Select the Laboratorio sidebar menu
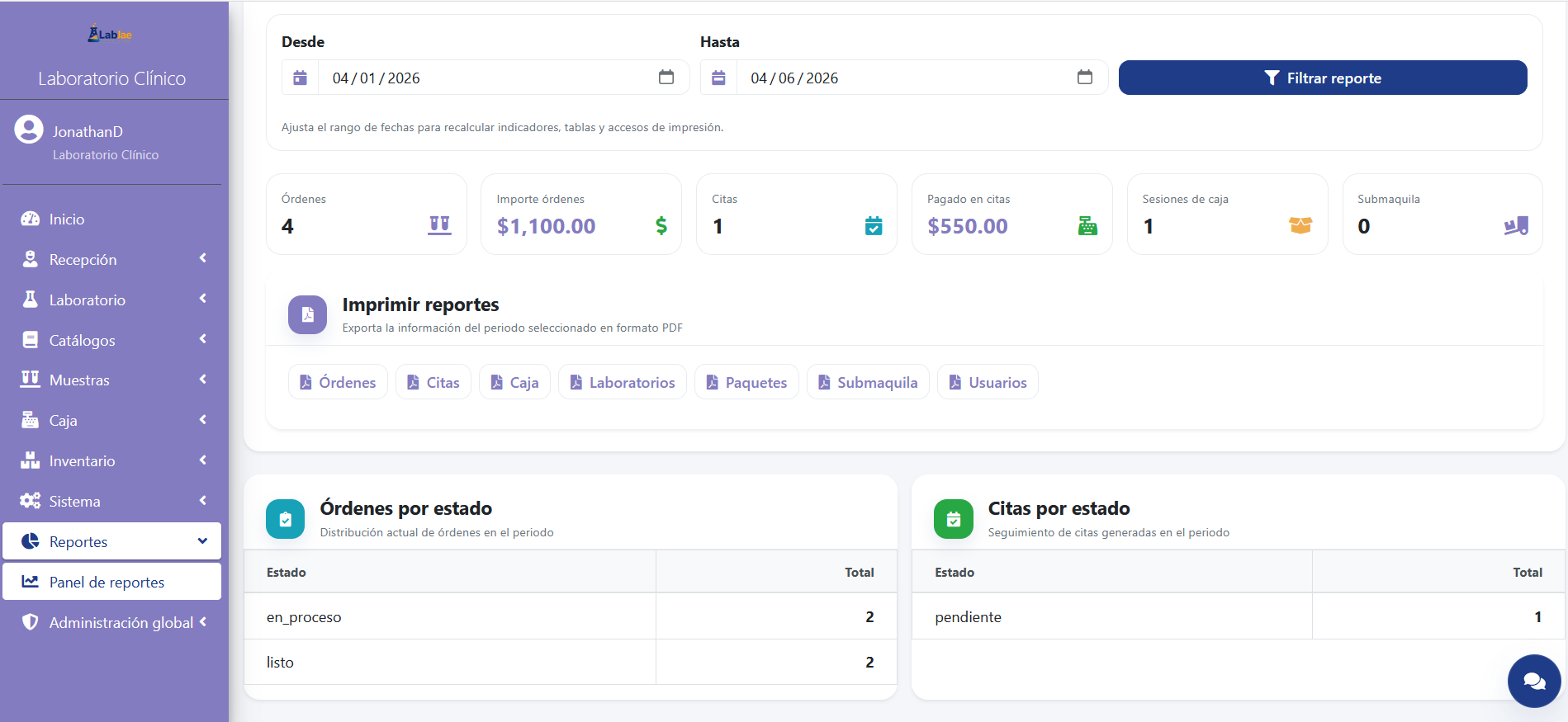Viewport: 1568px width, 722px height. (x=112, y=300)
